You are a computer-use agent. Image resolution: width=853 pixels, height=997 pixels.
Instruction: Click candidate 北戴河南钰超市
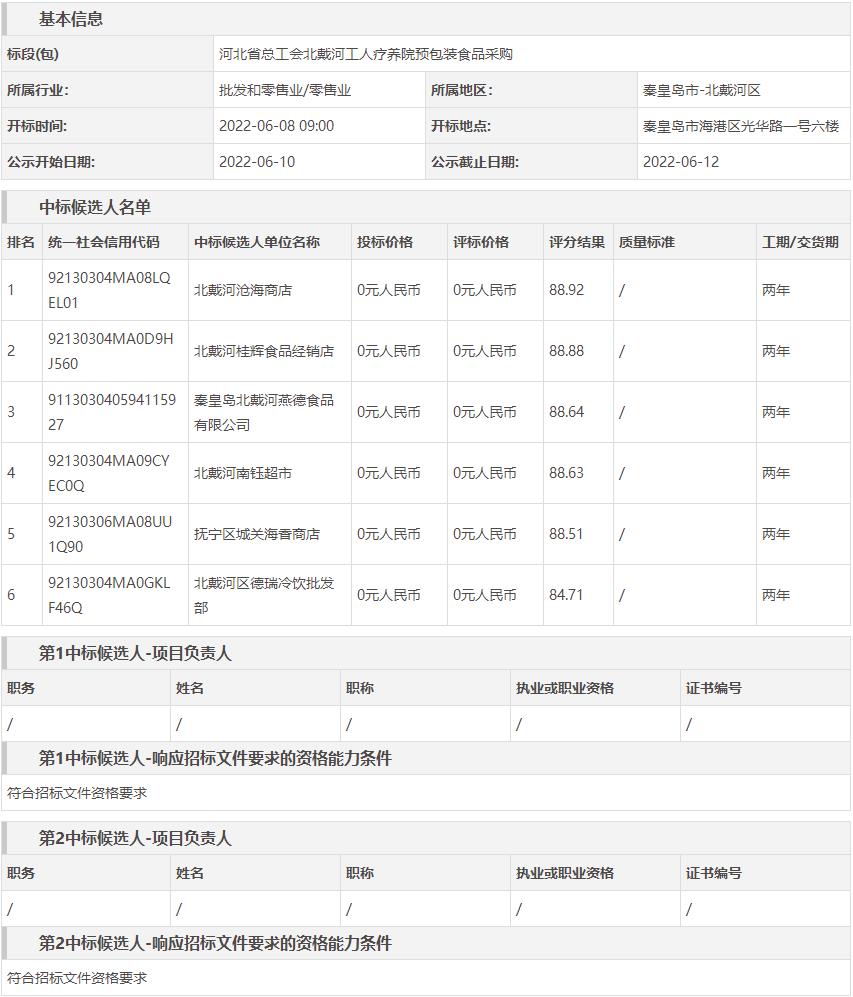(x=242, y=473)
